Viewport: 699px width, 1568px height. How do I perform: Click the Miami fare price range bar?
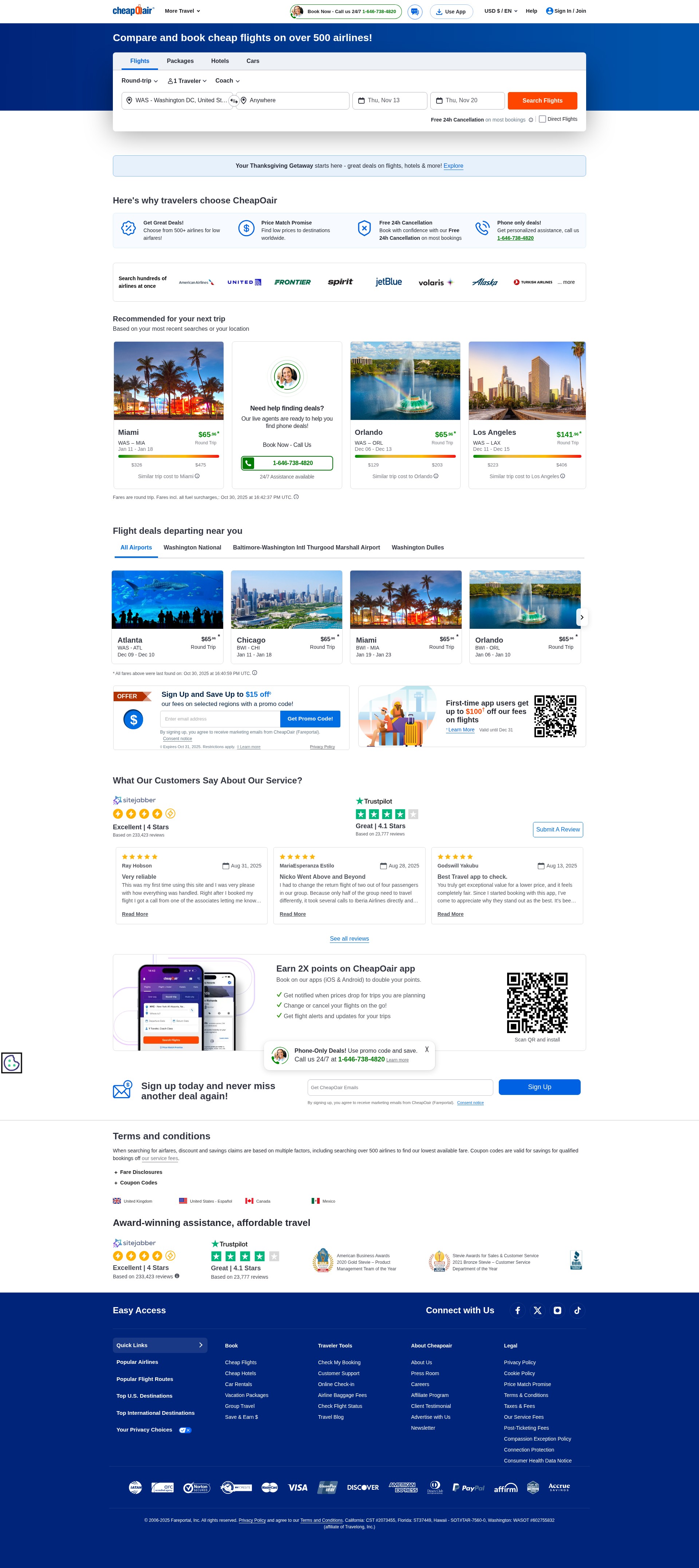tap(169, 457)
